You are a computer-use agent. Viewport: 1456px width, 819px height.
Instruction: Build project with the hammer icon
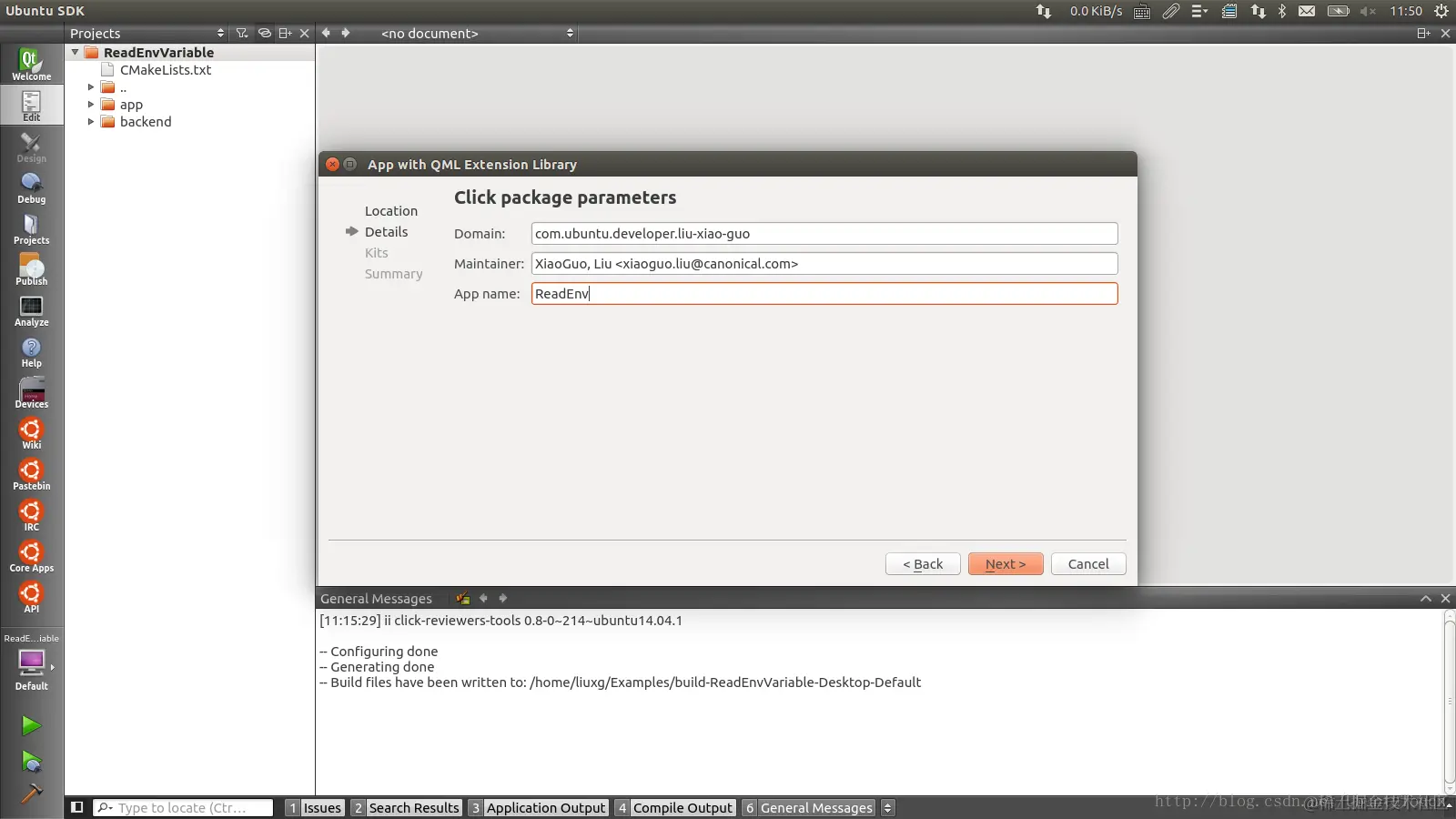point(31,794)
